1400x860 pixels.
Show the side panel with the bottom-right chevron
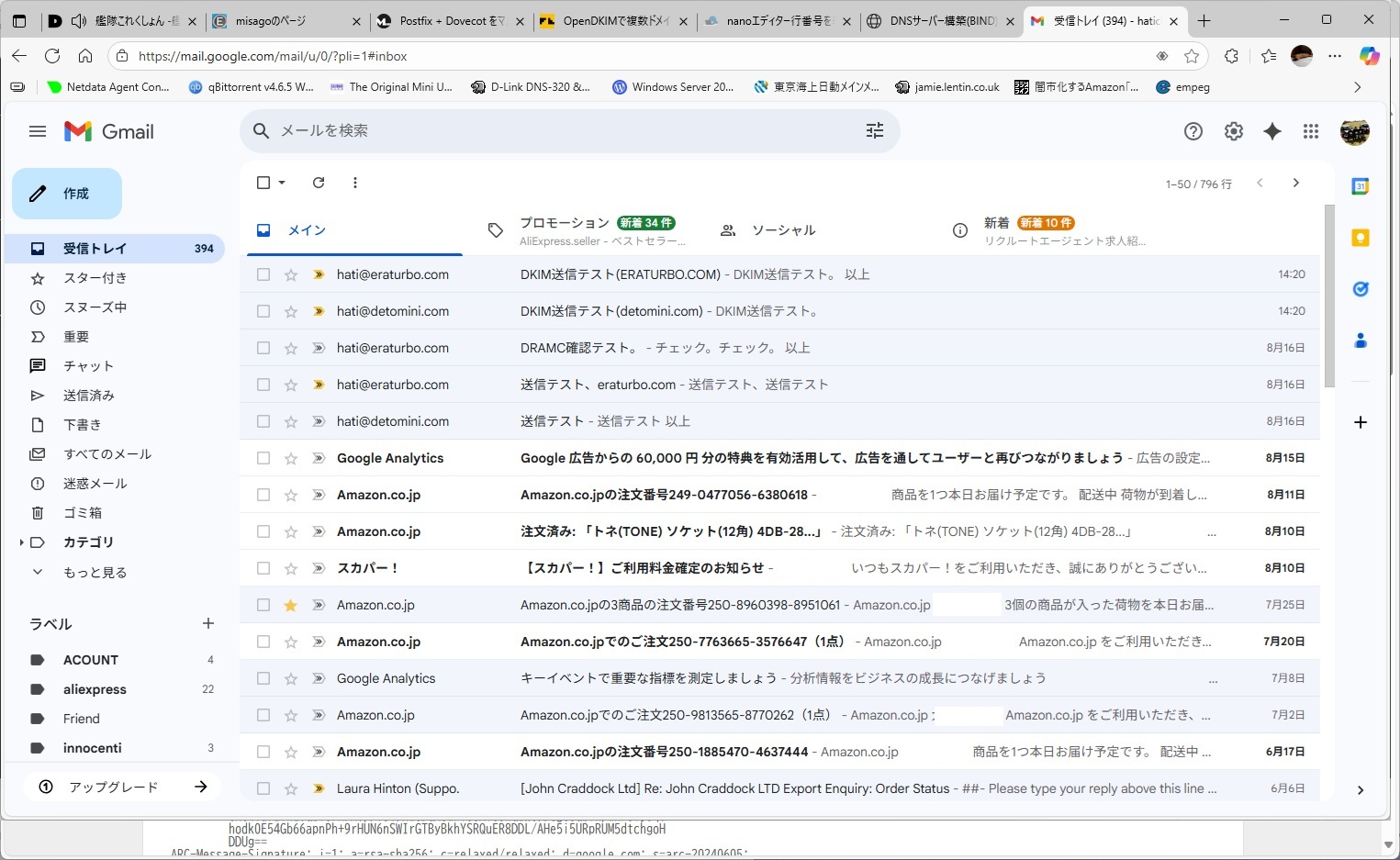tap(1361, 790)
